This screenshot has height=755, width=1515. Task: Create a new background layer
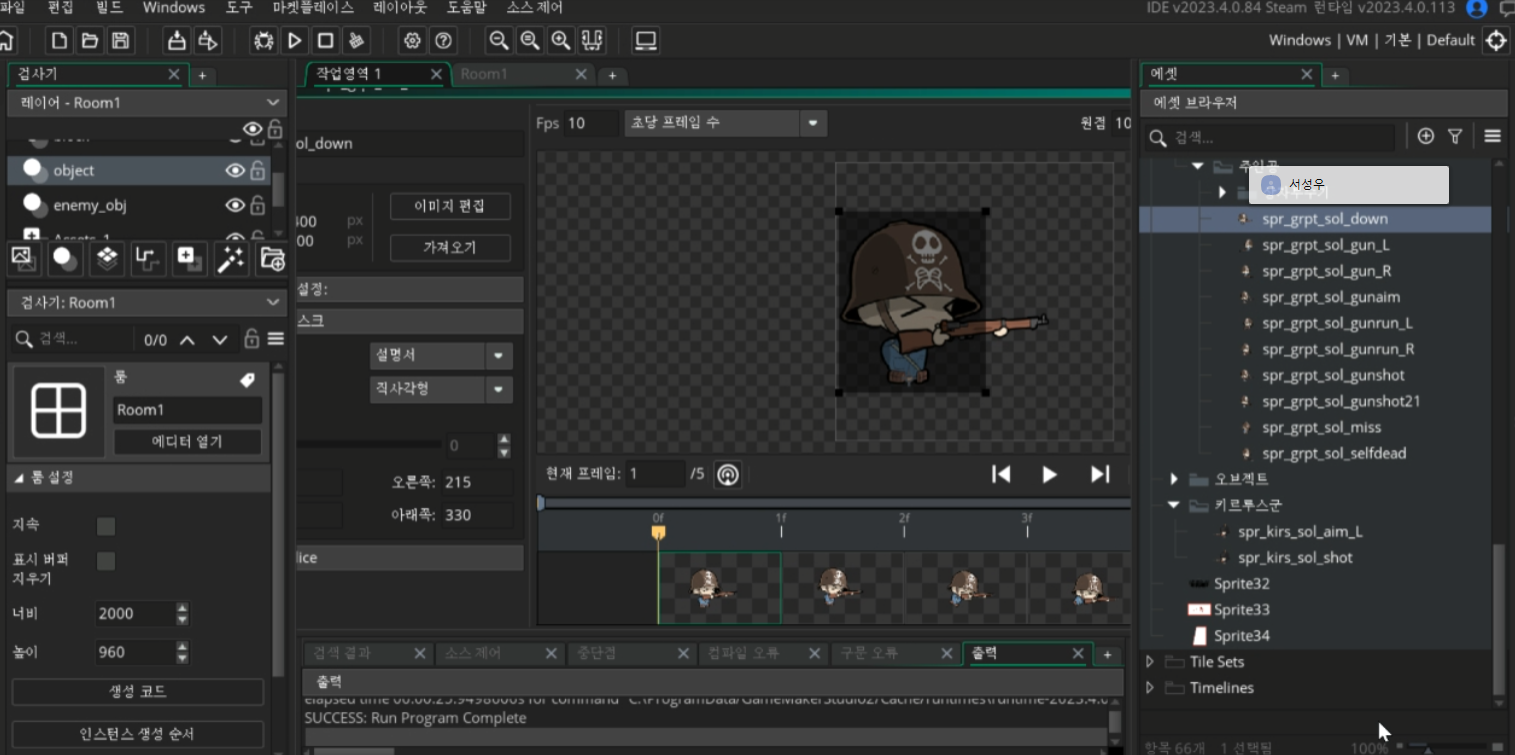[x=23, y=258]
